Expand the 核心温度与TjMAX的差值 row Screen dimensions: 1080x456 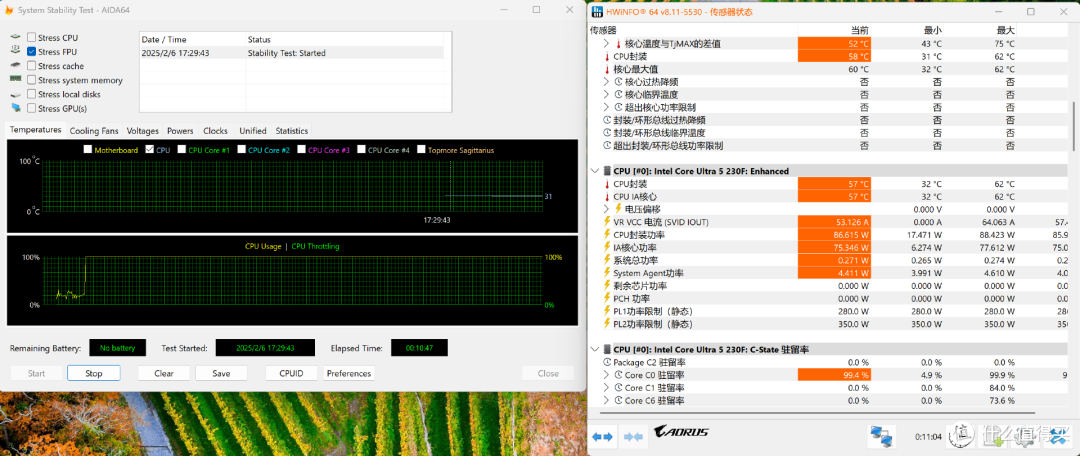click(x=606, y=43)
